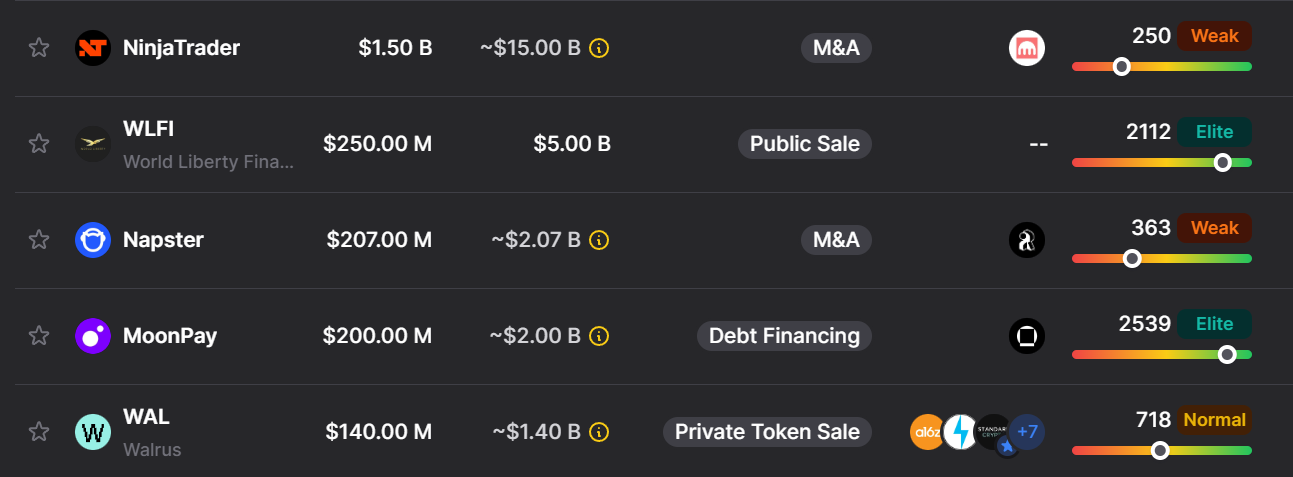Add Napster to favorites with the star

(39, 240)
